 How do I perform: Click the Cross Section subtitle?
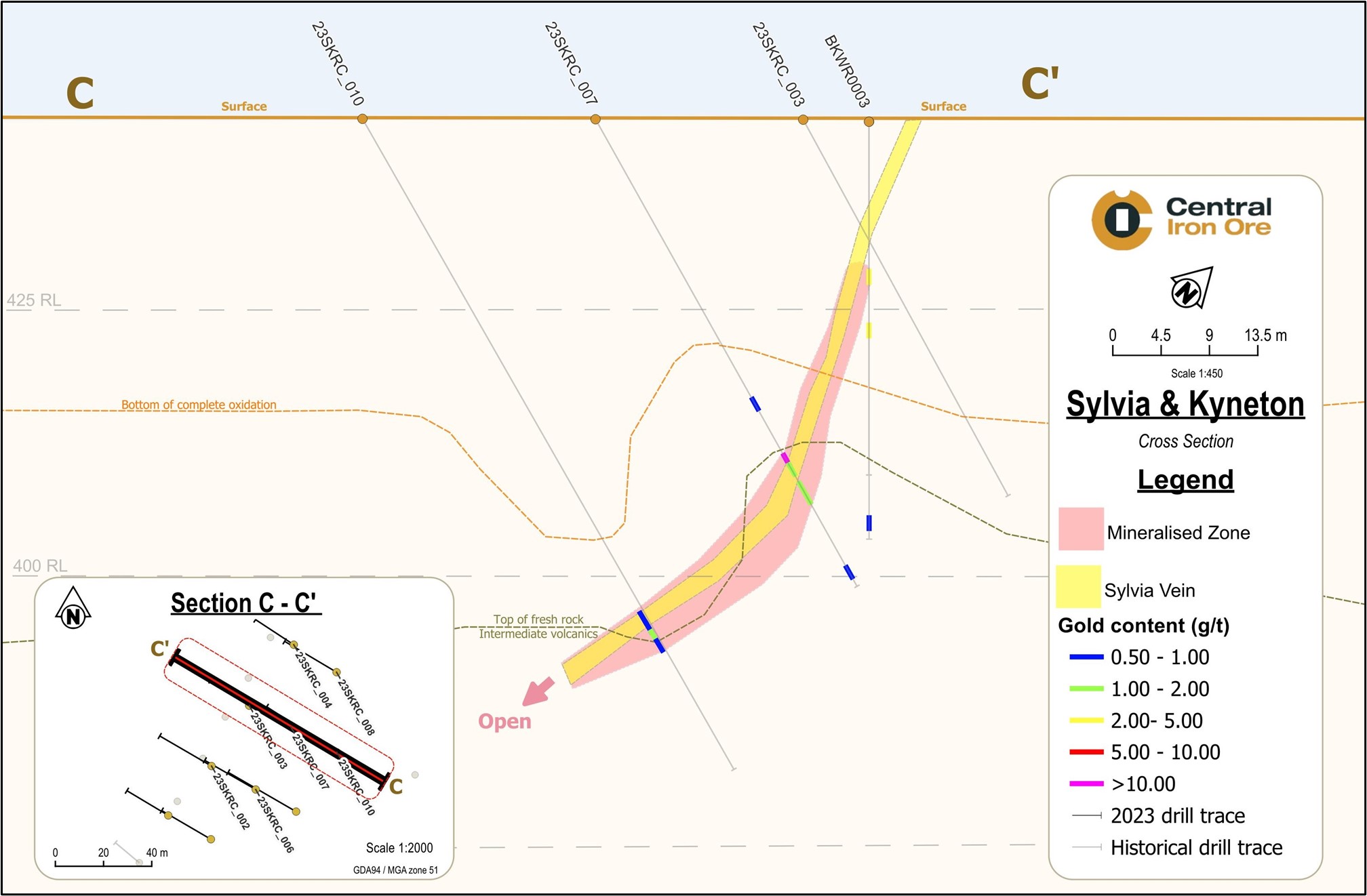1187,441
